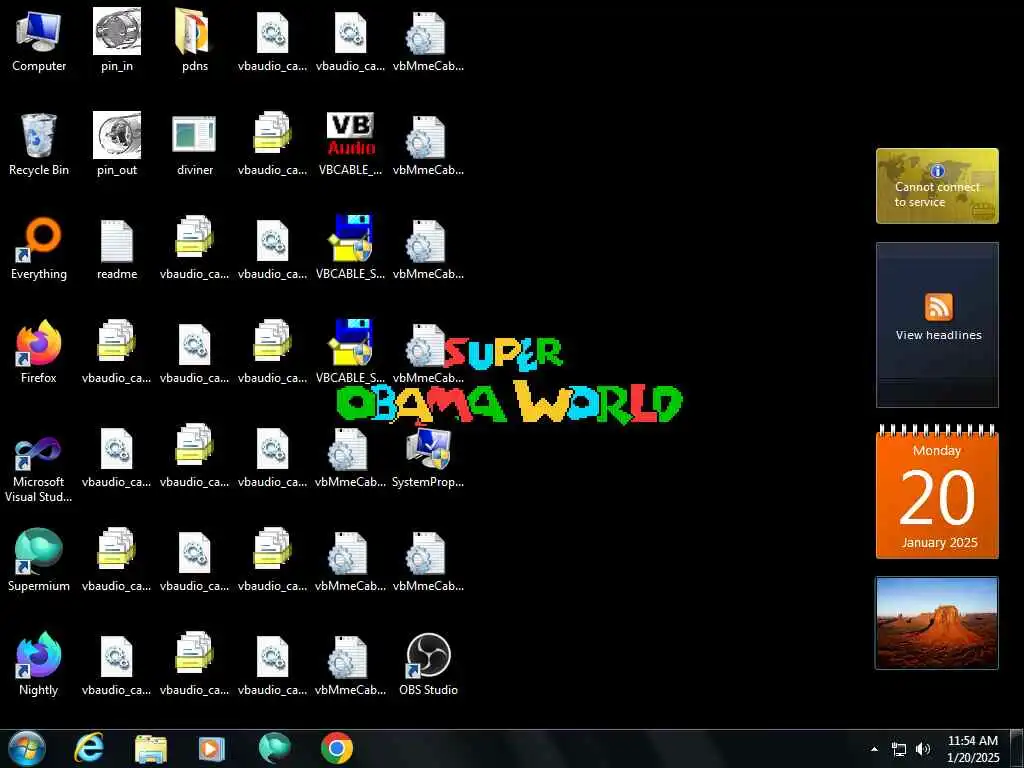
Task: Launch Google Chrome from the taskbar
Action: [337, 748]
